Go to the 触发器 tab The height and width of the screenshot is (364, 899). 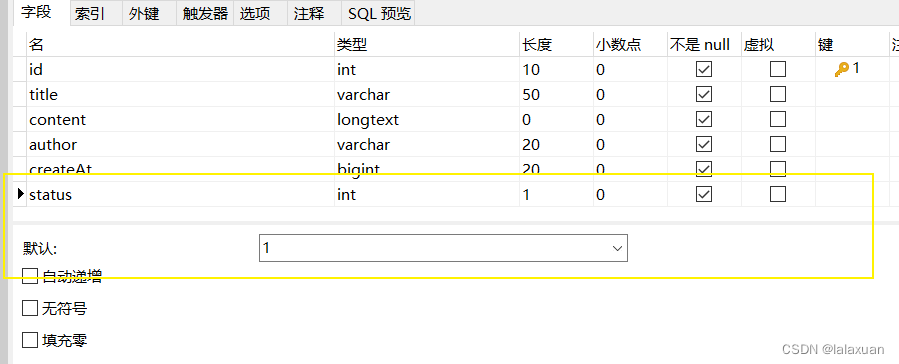click(x=205, y=14)
